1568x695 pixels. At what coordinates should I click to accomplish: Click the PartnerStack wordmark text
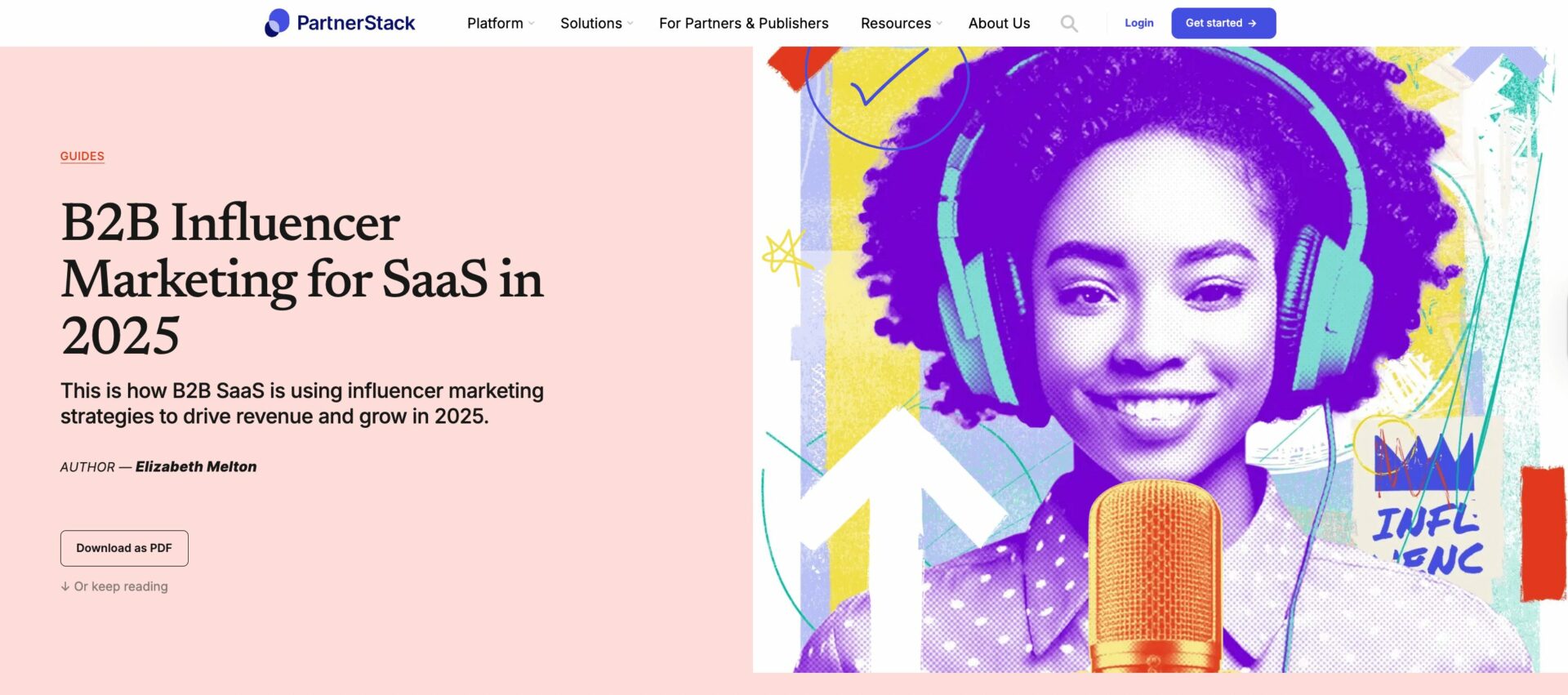(356, 23)
